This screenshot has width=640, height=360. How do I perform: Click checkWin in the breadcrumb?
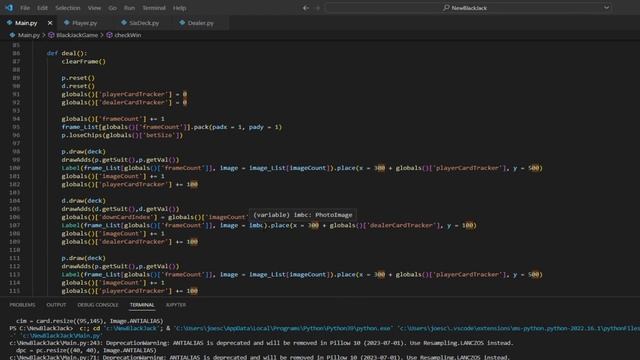[128, 36]
